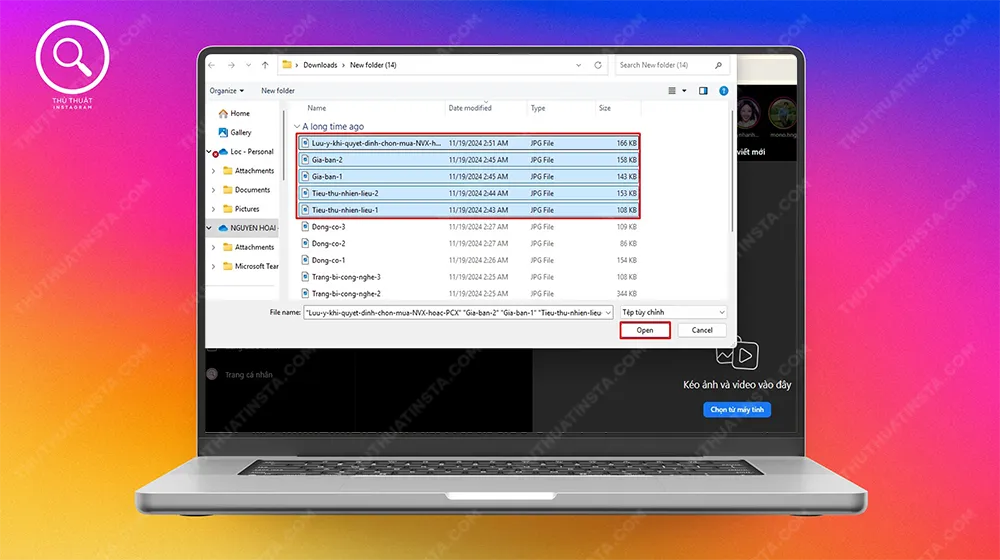Image resolution: width=1000 pixels, height=560 pixels.
Task: Click the Cancel button
Action: 702,330
